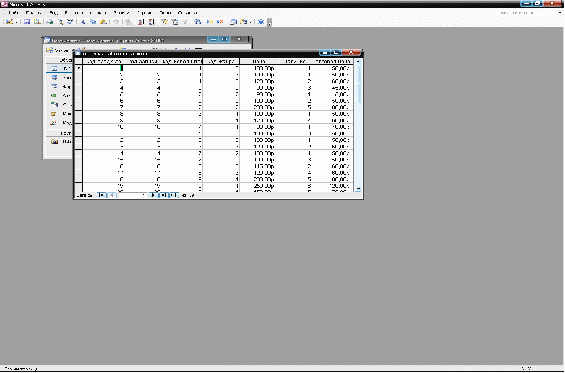
Task: Select Forms in Database window objects
Action: click(59, 86)
